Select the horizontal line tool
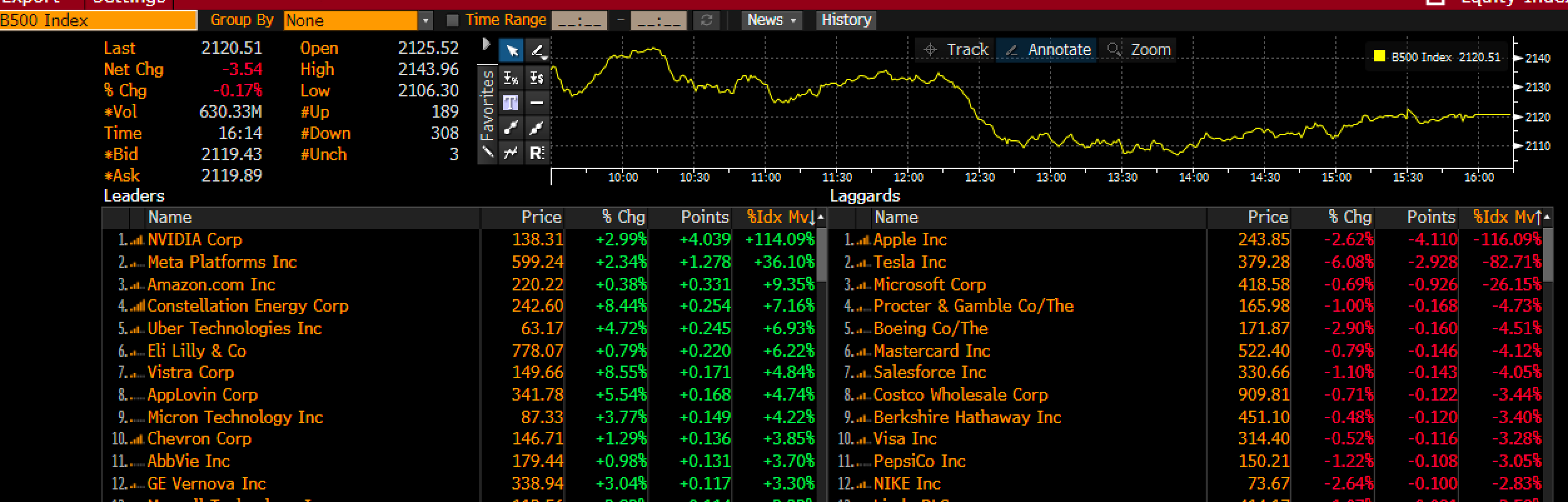The width and height of the screenshot is (1568, 502). coord(537,103)
